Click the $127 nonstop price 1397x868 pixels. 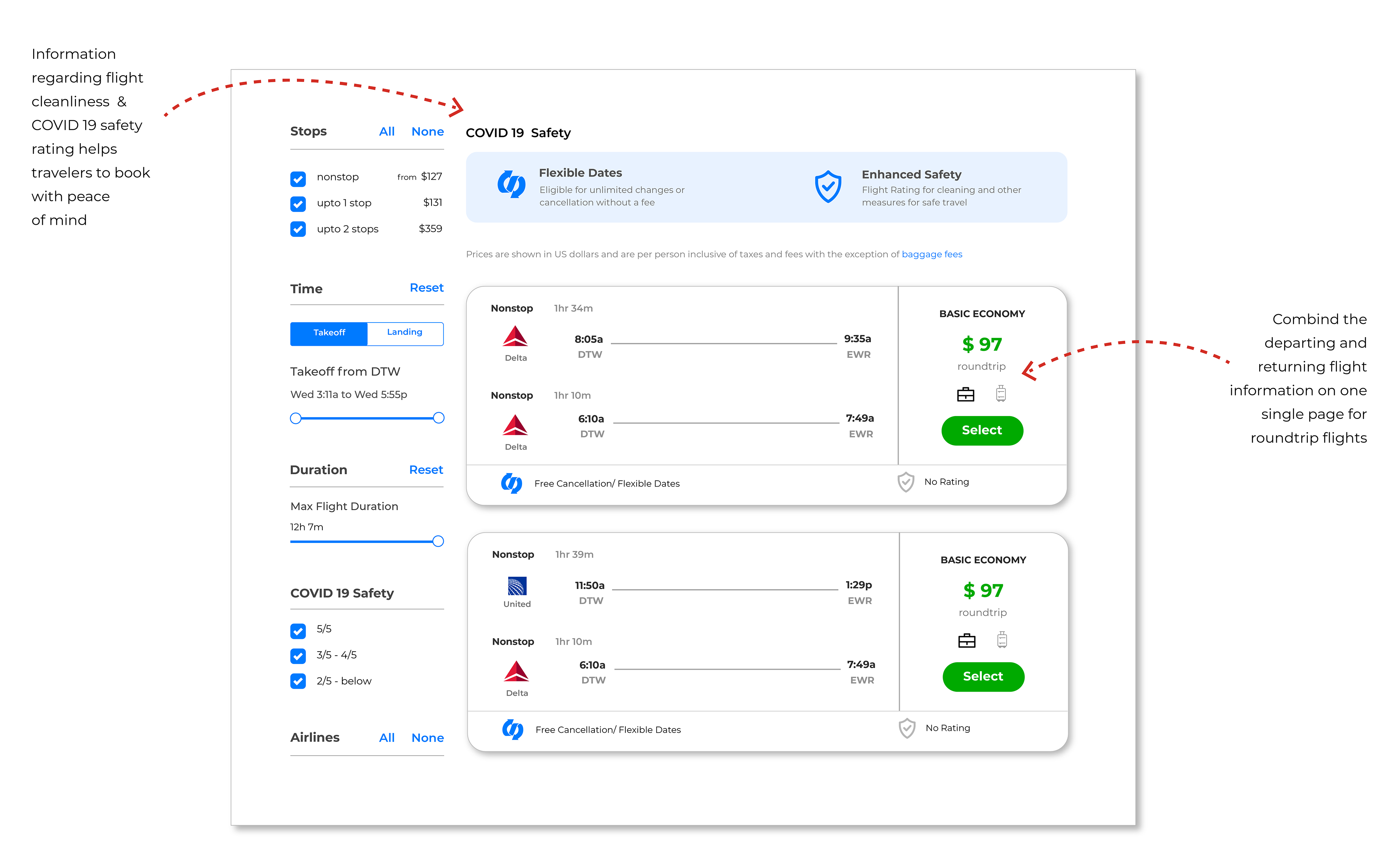431,177
